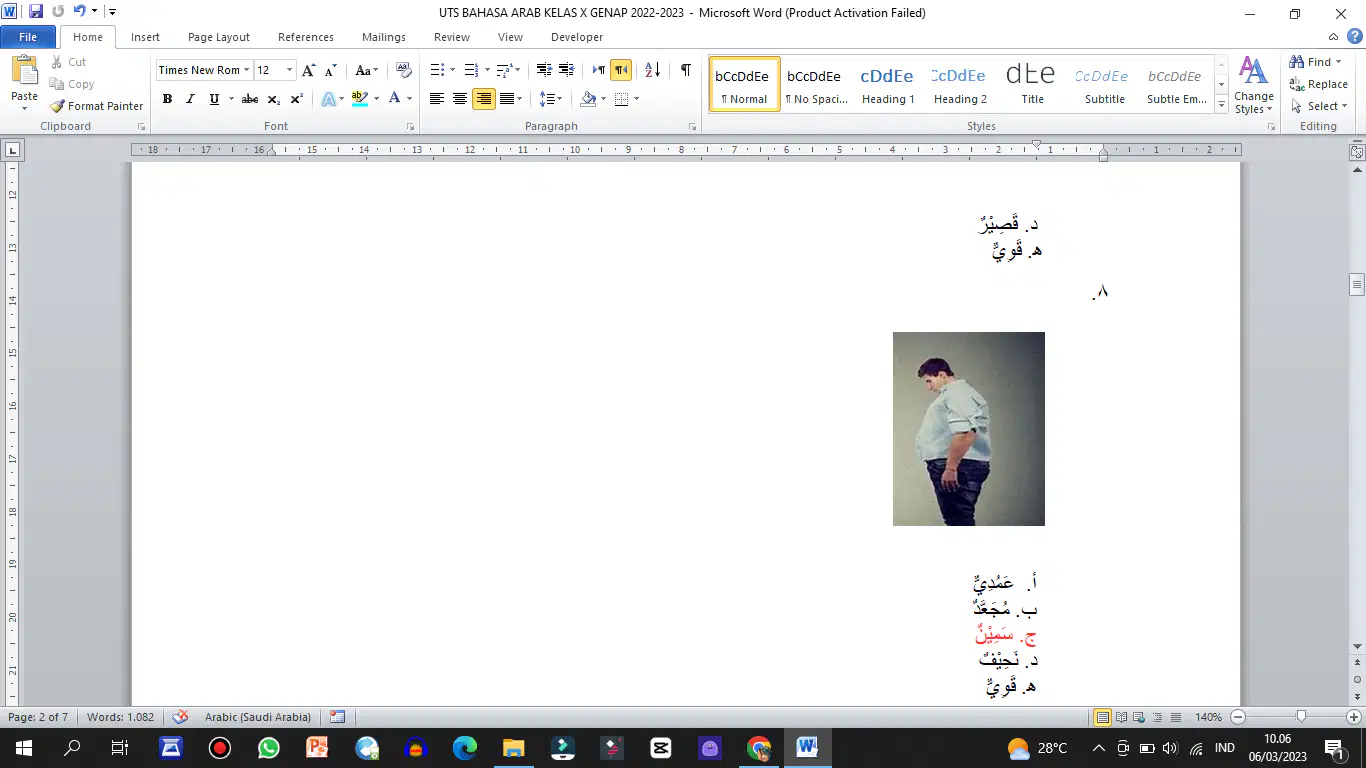Click the zoom slider handle

[x=1300, y=717]
